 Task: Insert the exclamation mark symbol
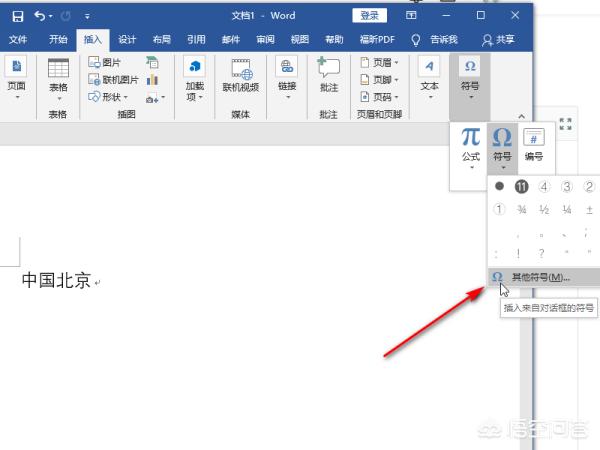point(518,253)
